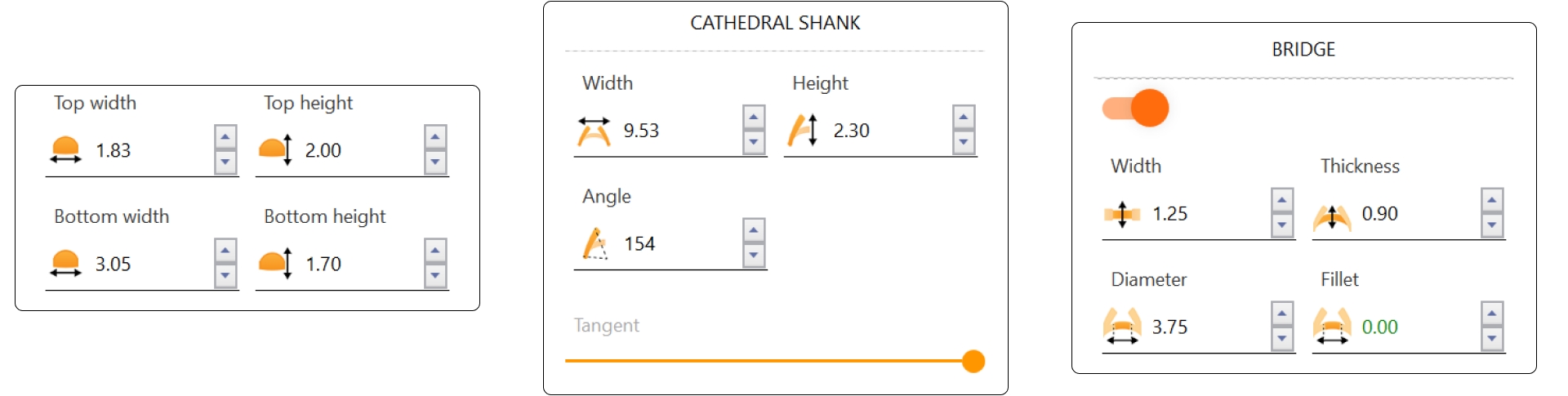Click the Top height icon
Screen dimensions: 1568x396
click(275, 150)
